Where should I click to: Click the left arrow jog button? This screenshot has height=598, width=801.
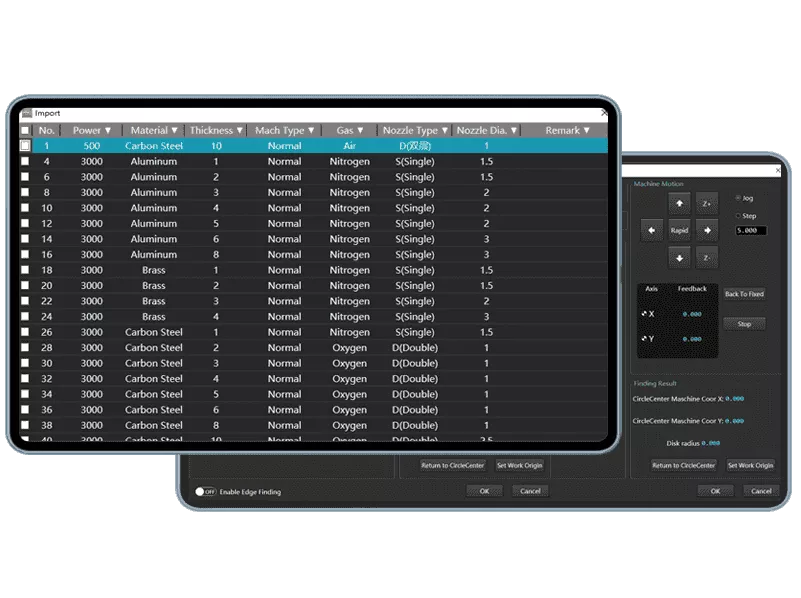pyautogui.click(x=652, y=231)
